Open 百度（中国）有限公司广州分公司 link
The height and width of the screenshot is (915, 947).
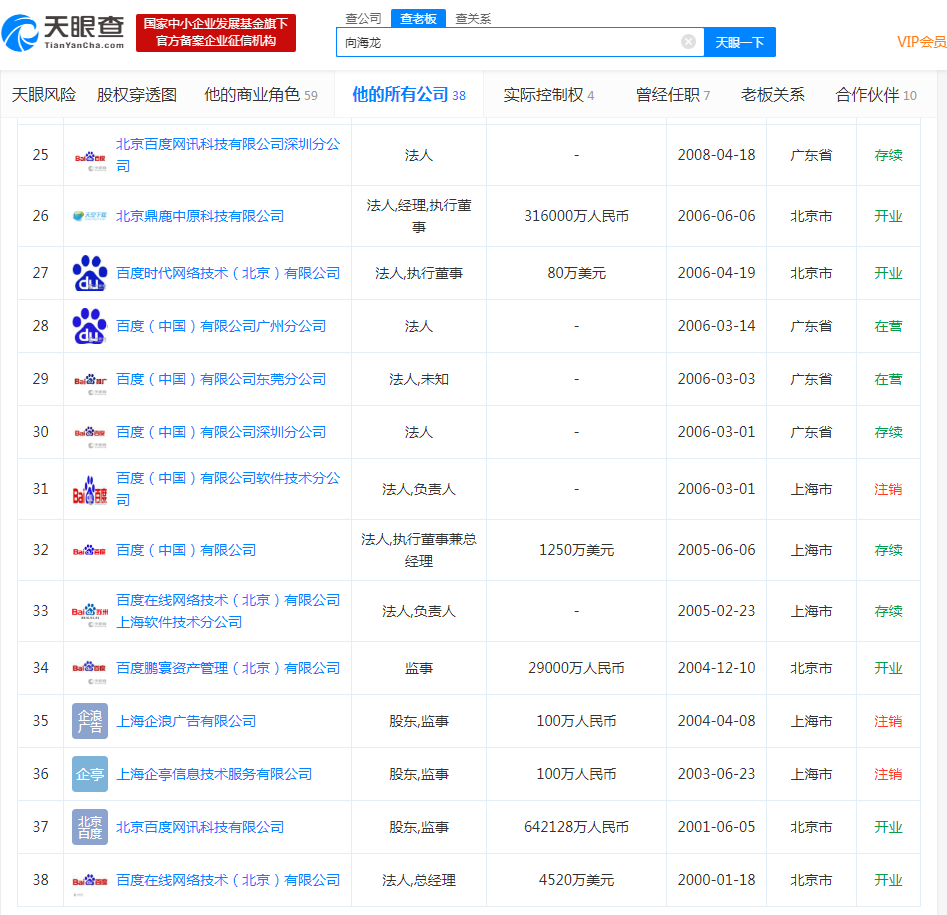221,326
